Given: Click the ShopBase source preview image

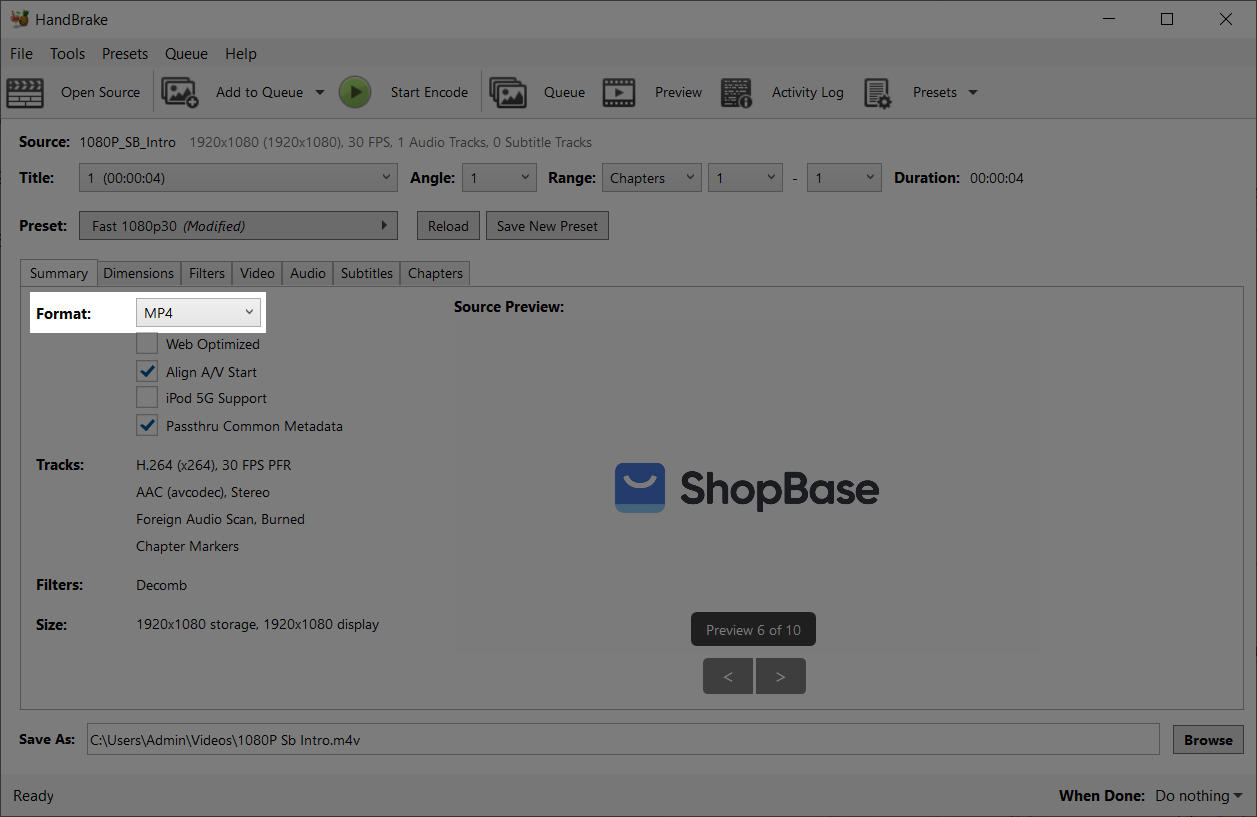Looking at the screenshot, I should click(747, 488).
